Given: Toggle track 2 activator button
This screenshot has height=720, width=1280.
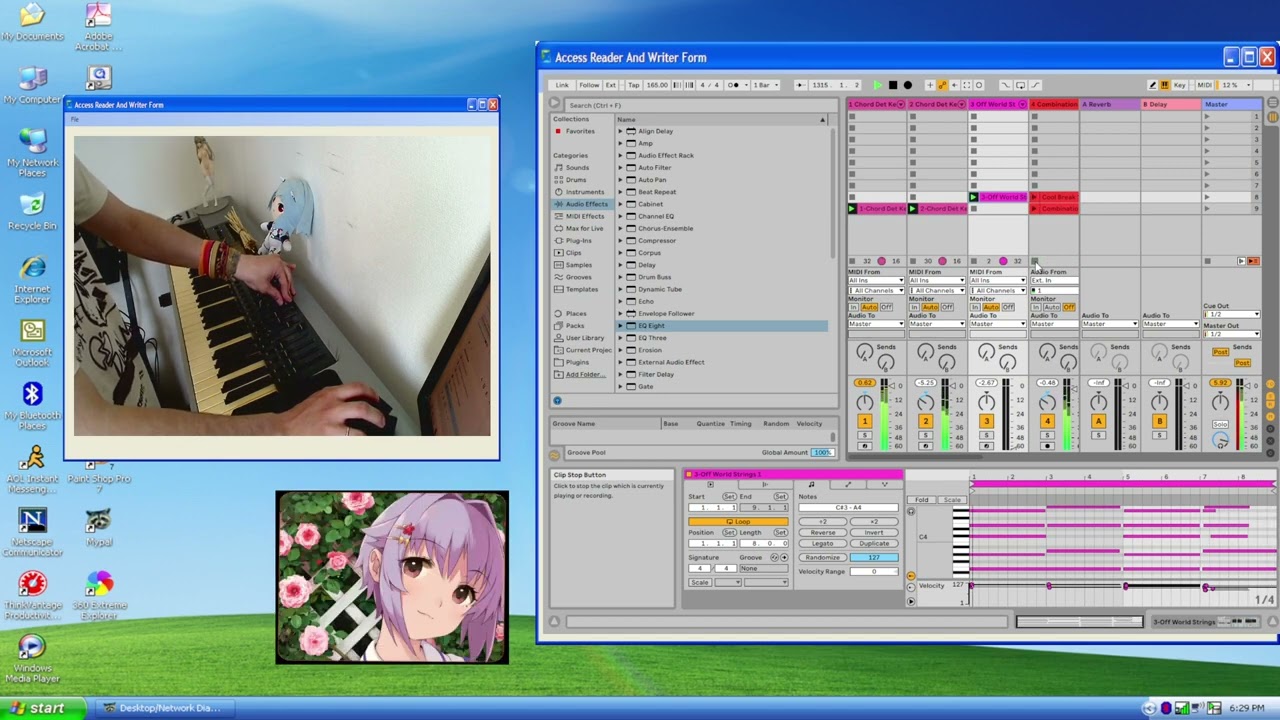Looking at the screenshot, I should point(925,421).
